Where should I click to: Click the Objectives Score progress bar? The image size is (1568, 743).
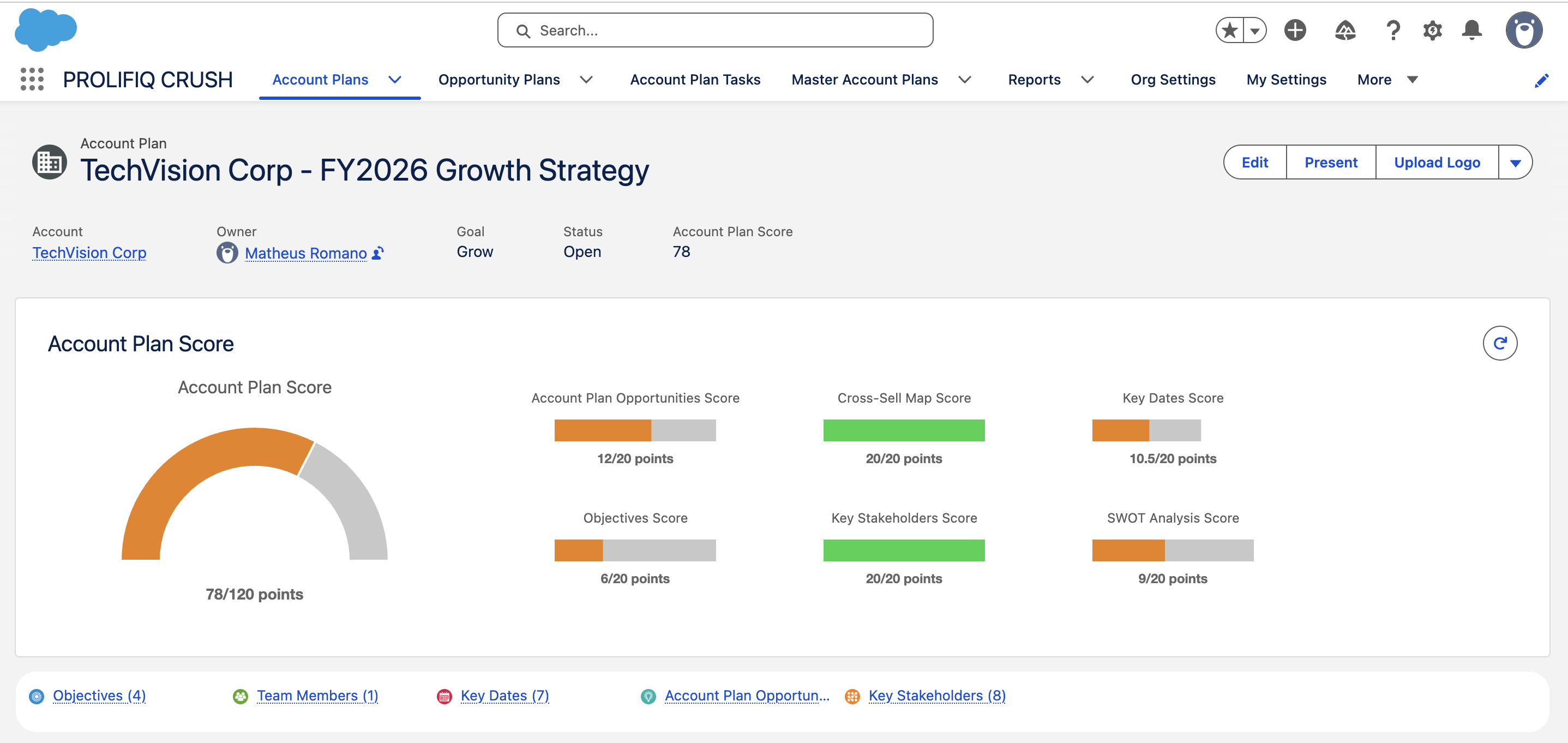(x=635, y=550)
